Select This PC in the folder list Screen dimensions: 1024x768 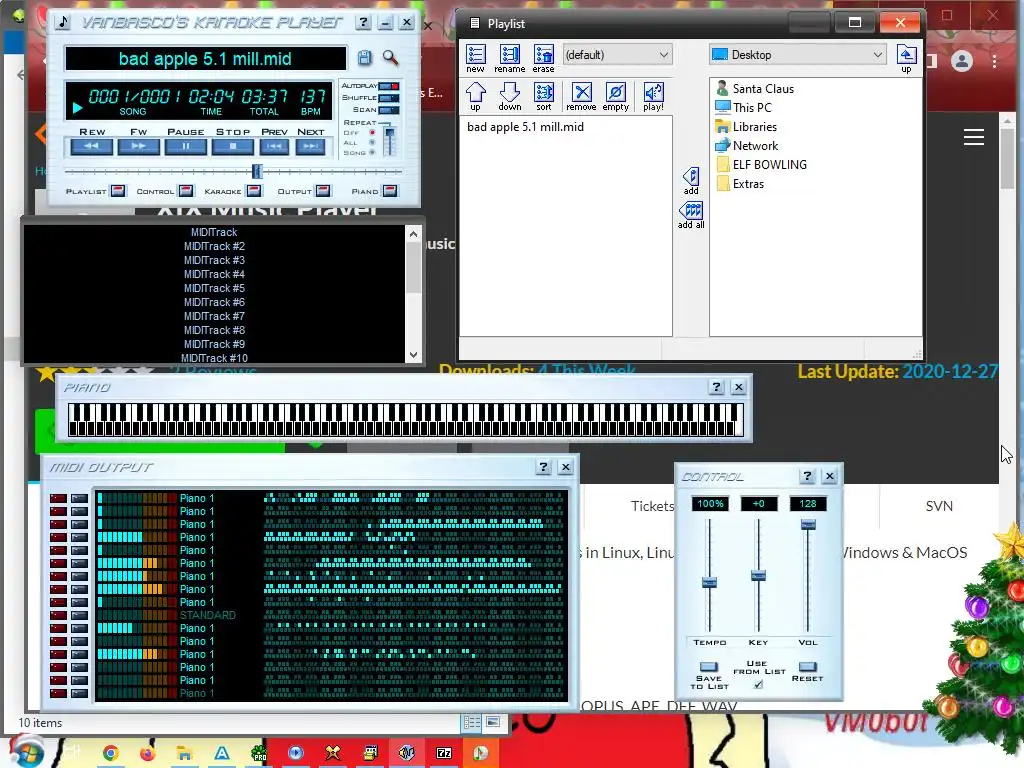tap(744, 107)
